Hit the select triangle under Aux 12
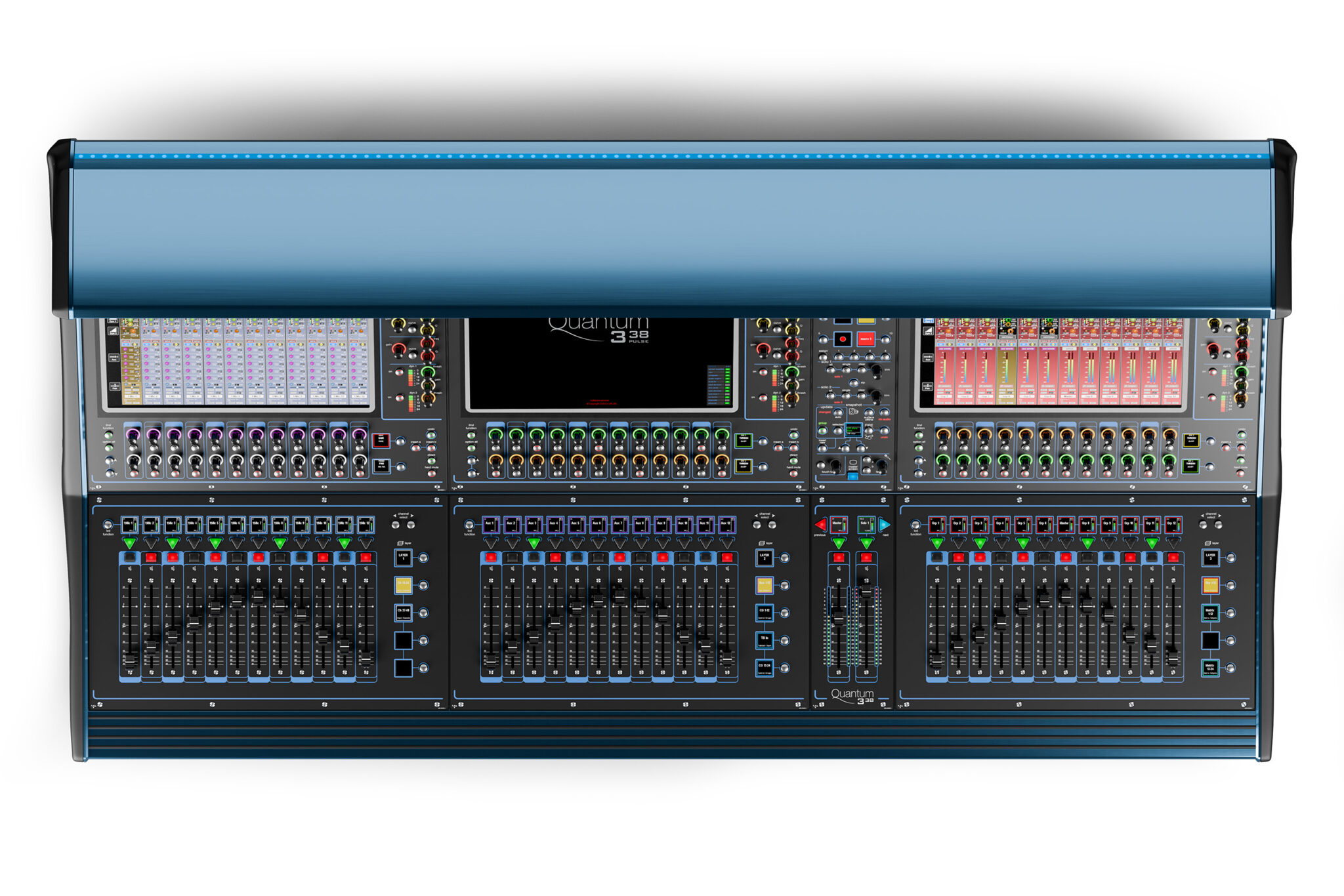Image resolution: width=1344 pixels, height=896 pixels. point(726,543)
